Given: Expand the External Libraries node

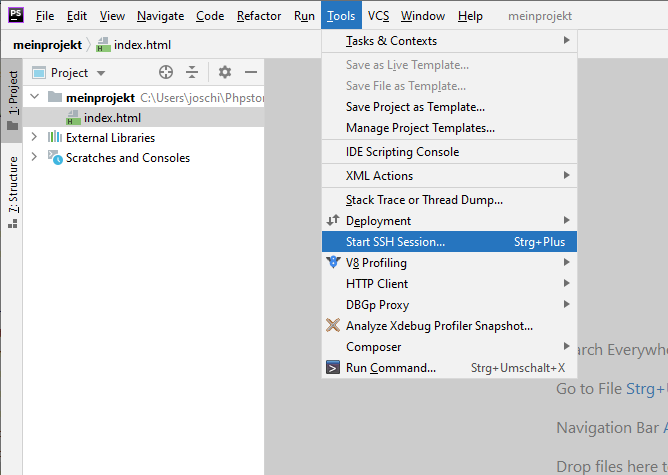Looking at the screenshot, I should (x=35, y=138).
